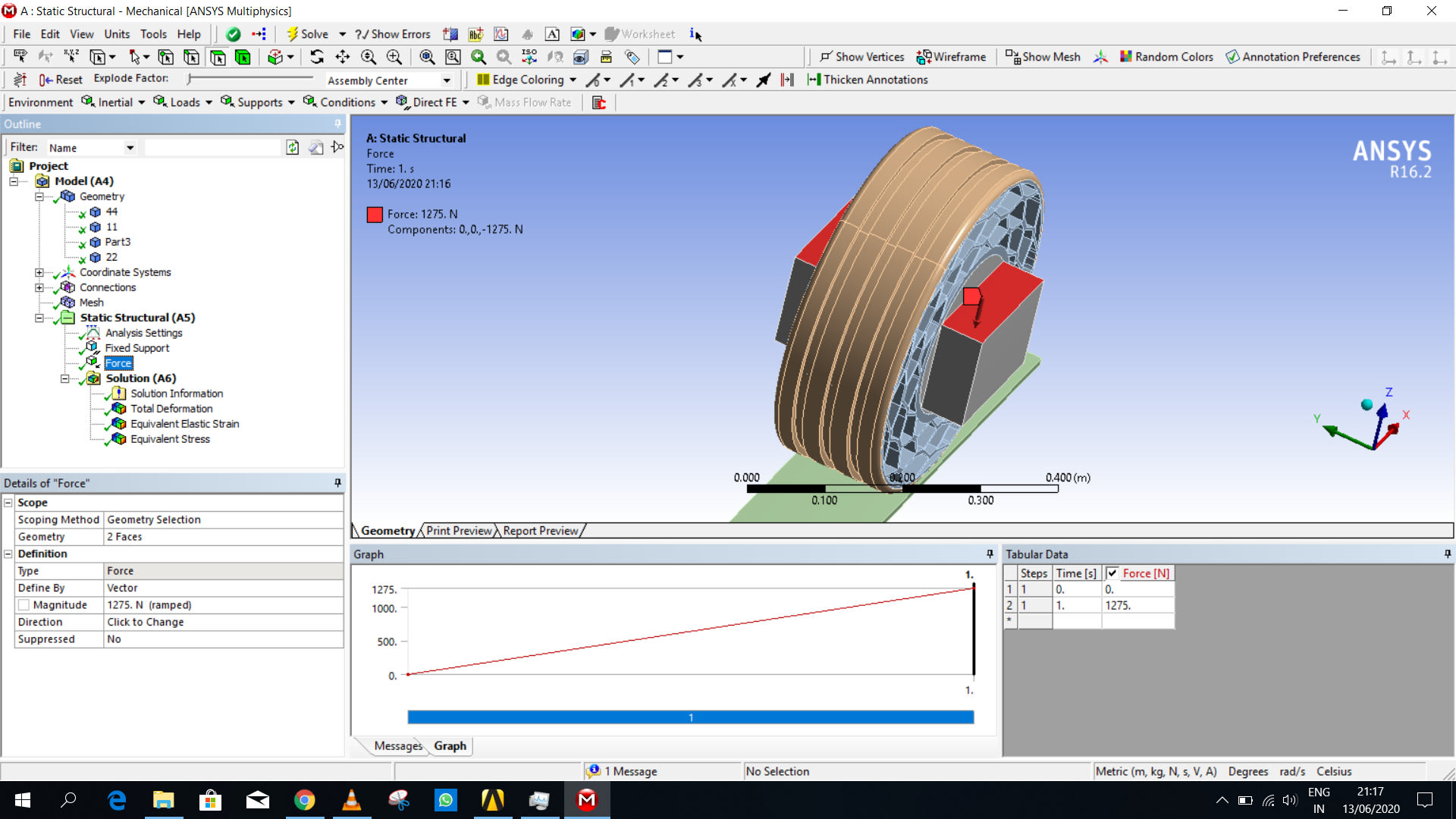
Task: Click the Explode Factor slider
Action: point(250,79)
